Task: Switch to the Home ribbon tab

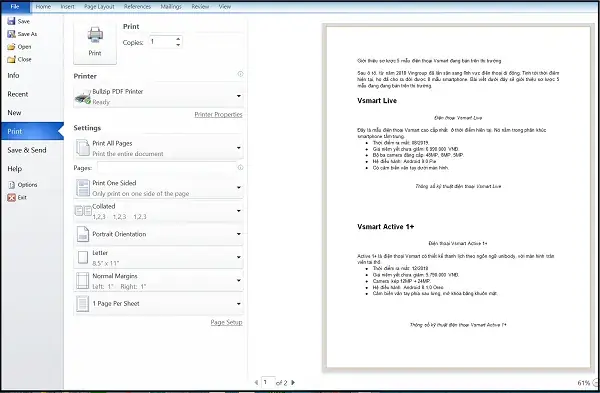Action: coord(43,7)
